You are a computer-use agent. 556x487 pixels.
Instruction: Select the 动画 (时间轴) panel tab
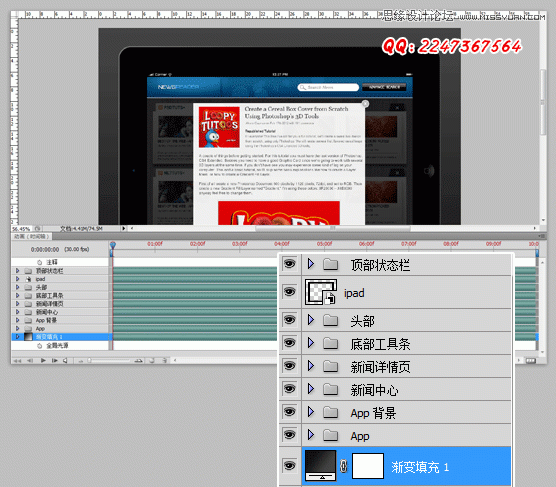click(x=31, y=236)
